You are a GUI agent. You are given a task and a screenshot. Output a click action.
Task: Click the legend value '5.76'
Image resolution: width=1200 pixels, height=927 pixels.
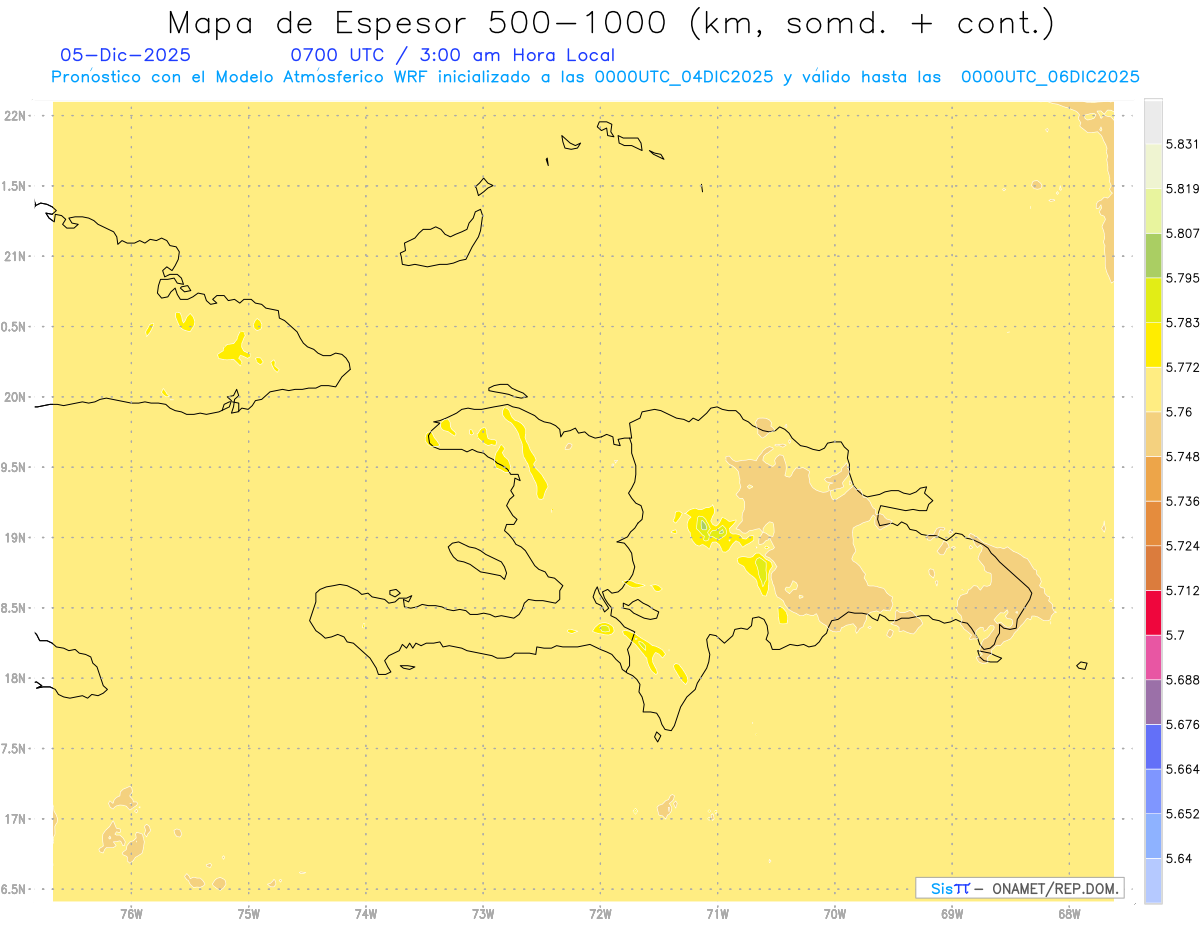click(1179, 412)
